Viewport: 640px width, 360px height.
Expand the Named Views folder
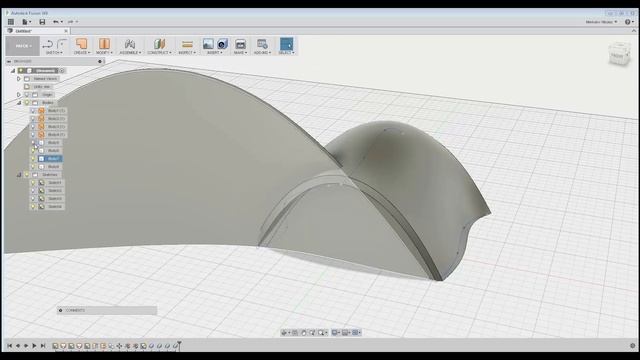[x=19, y=78]
